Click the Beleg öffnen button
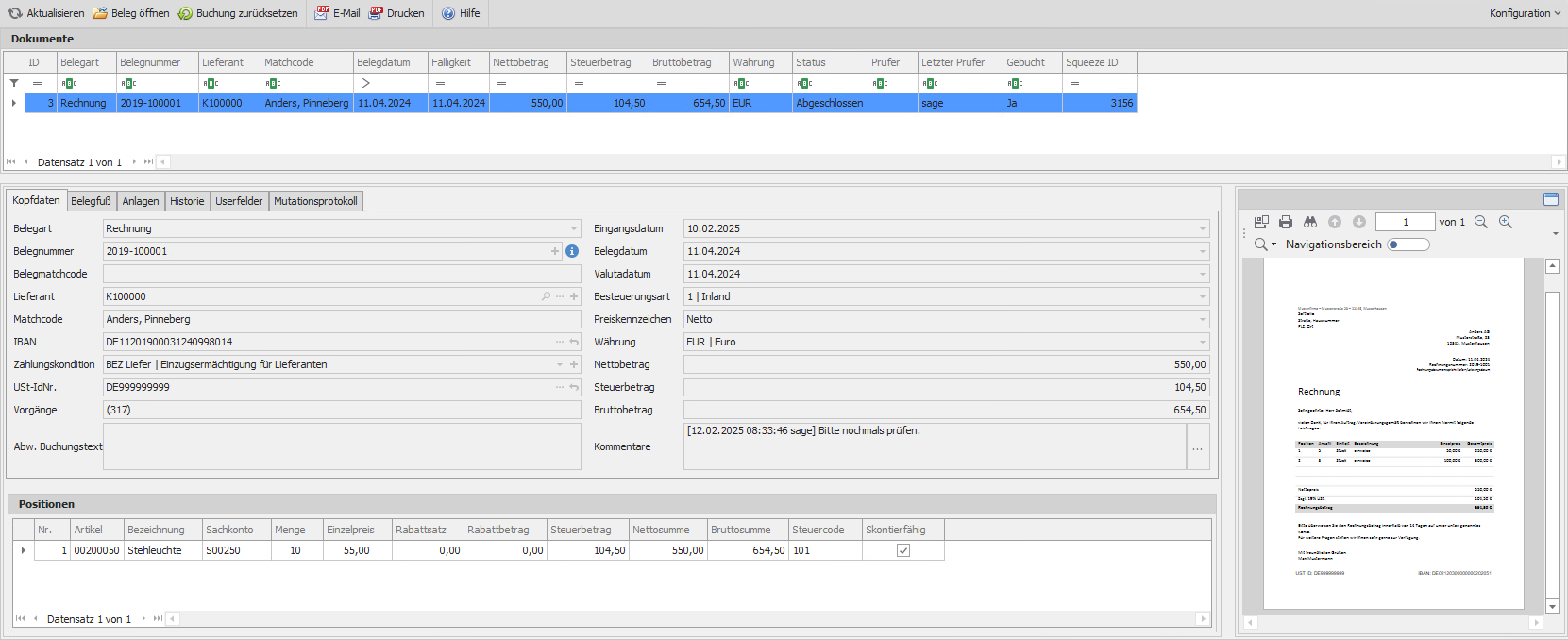 131,13
